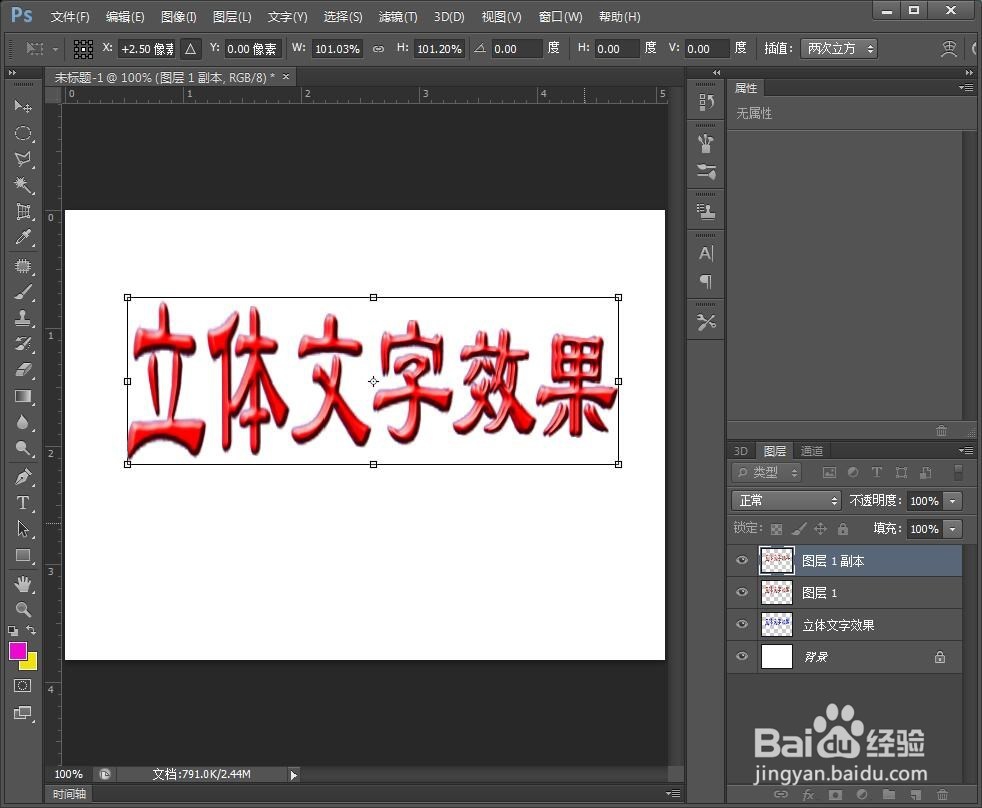The image size is (982, 808).
Task: Click the 图层 1 副本 layer thumbnail
Action: coord(777,560)
